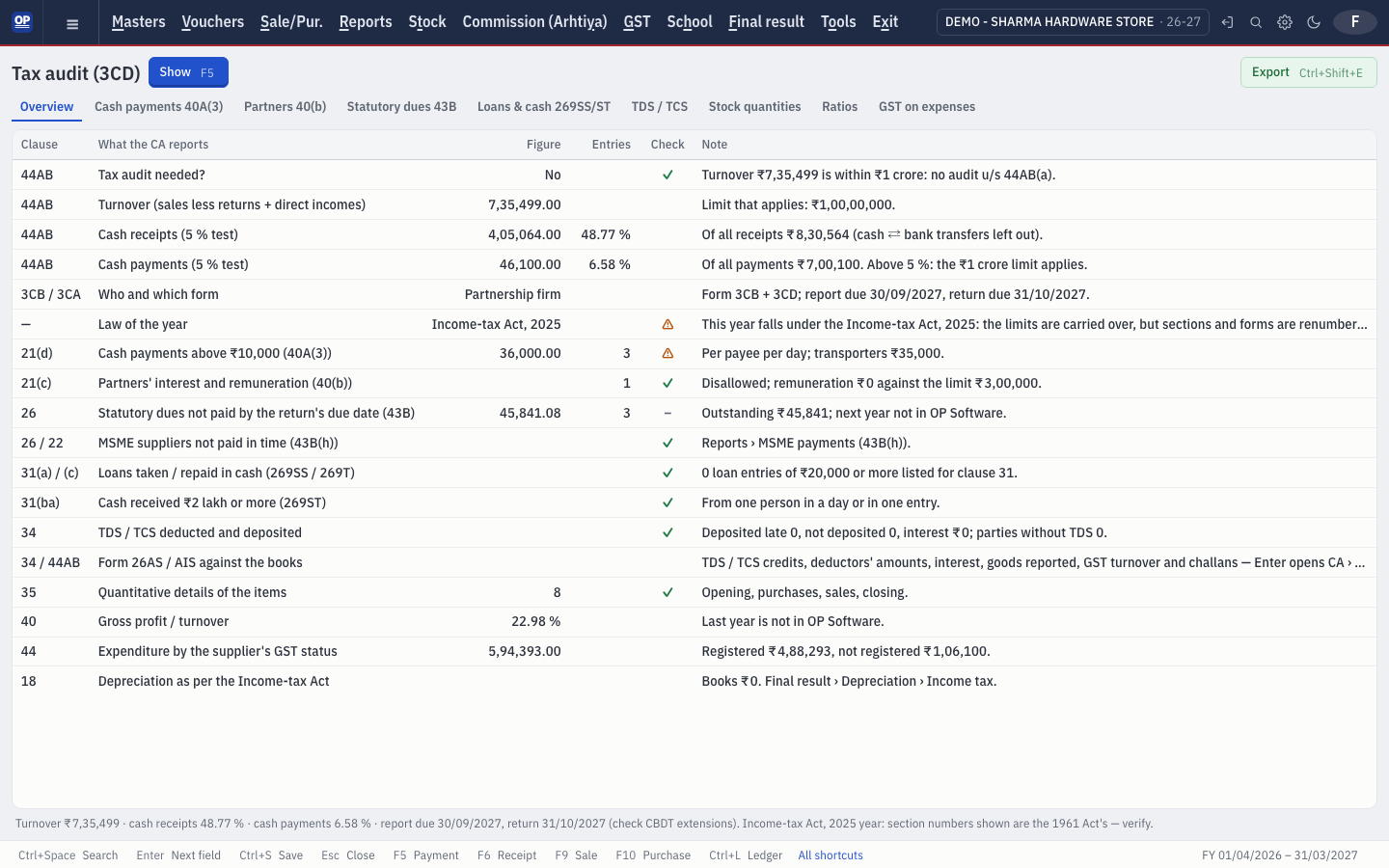Viewport: 1389px width, 868px height.
Task: Toggle dark mode moon icon
Action: point(1314,22)
